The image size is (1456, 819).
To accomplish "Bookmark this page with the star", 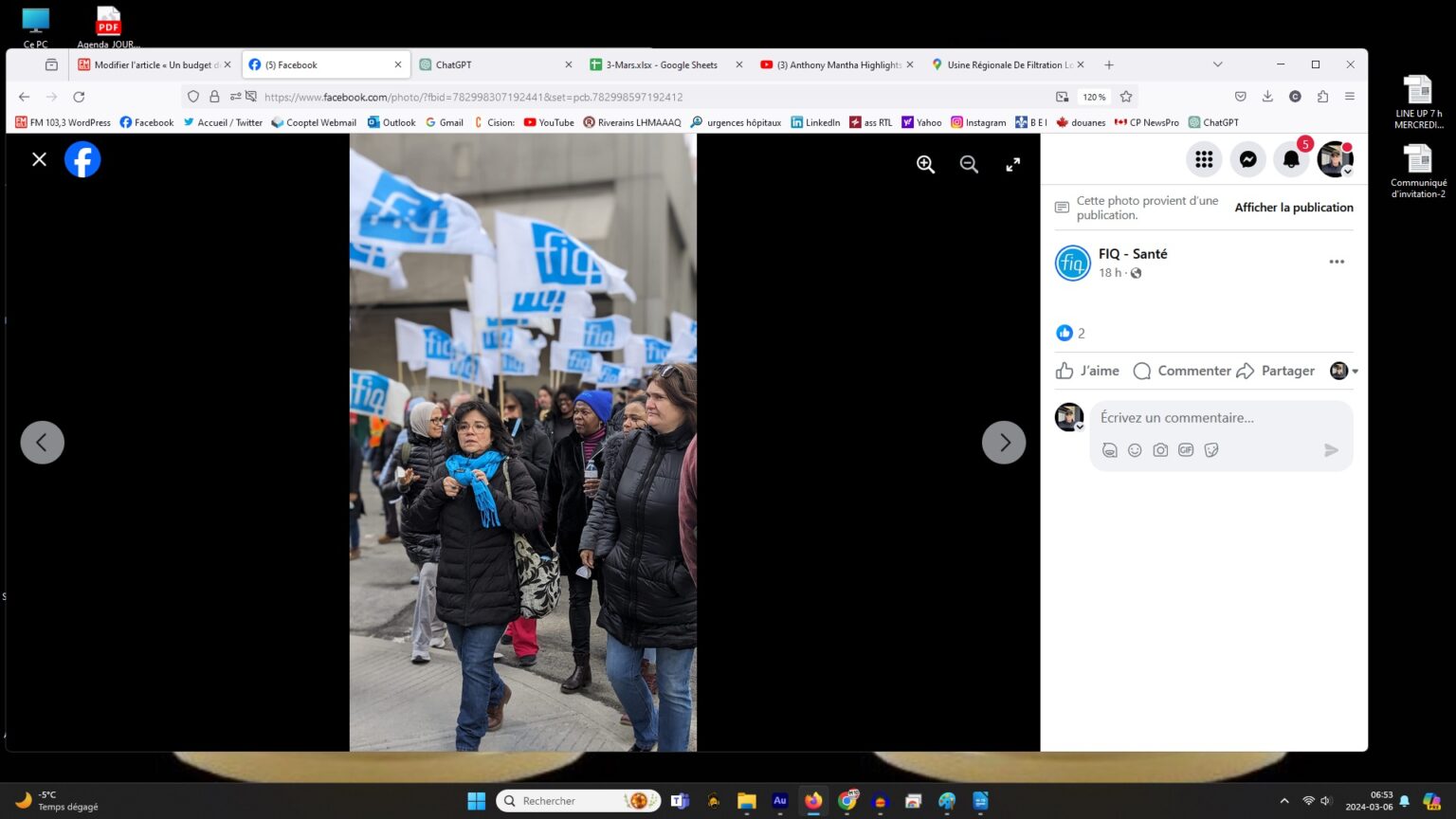I will click(1126, 97).
